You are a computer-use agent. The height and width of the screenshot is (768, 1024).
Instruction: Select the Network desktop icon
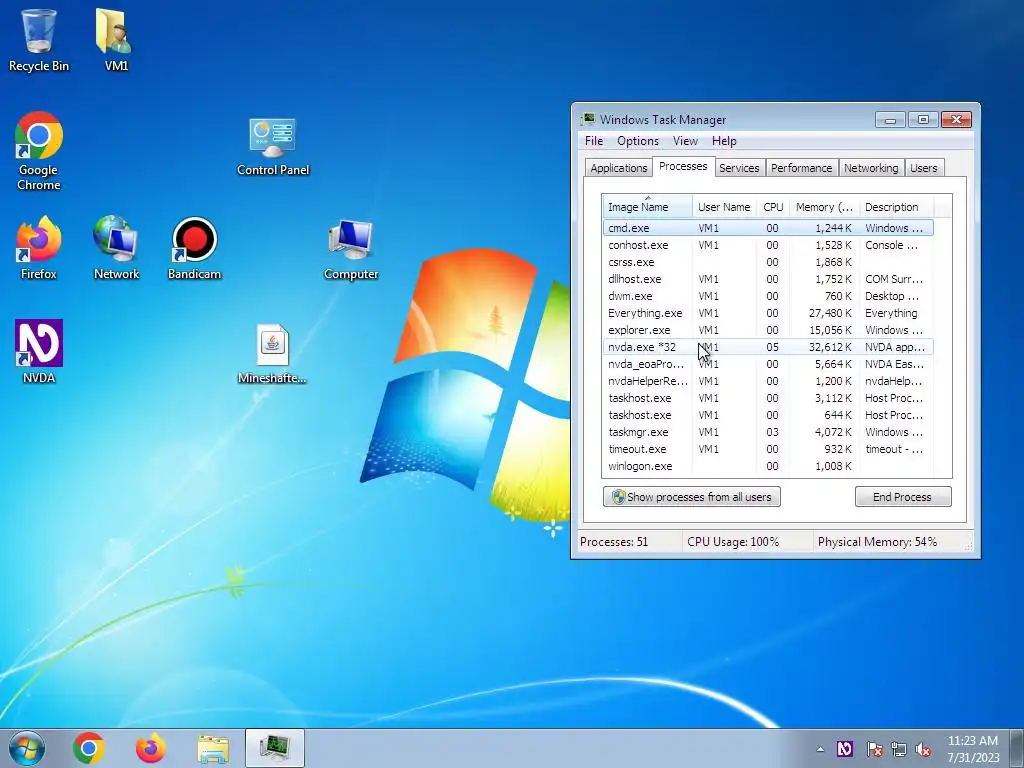pos(116,248)
